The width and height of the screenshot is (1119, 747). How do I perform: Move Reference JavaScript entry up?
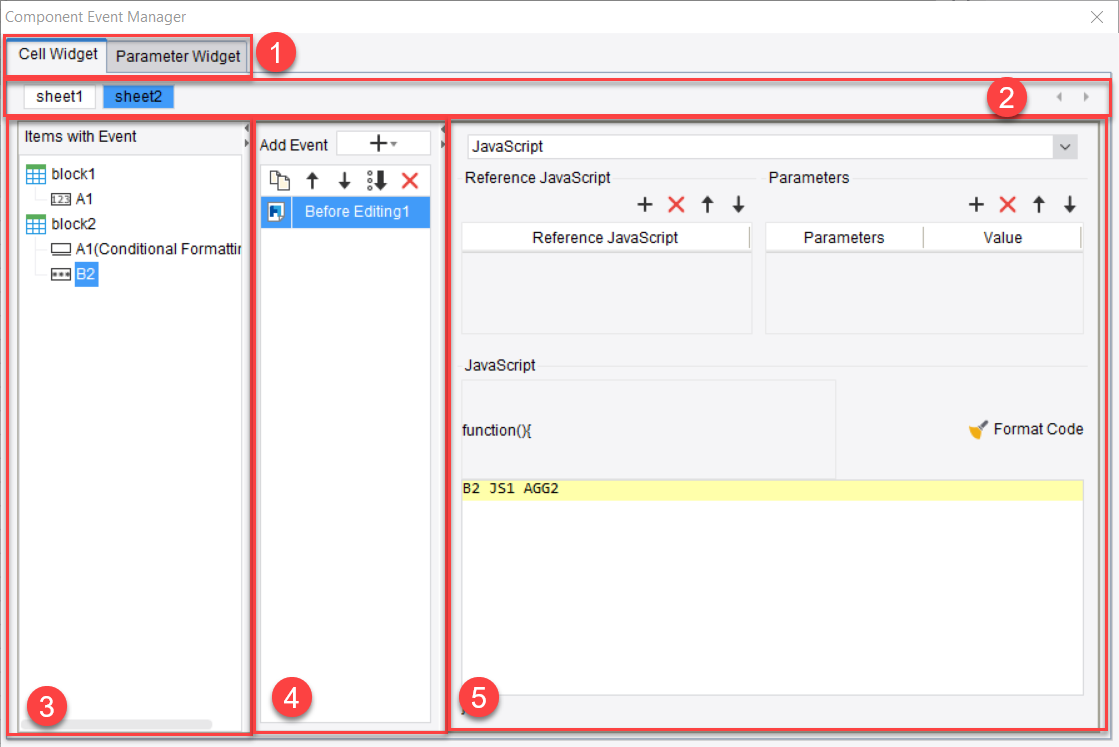[x=707, y=205]
